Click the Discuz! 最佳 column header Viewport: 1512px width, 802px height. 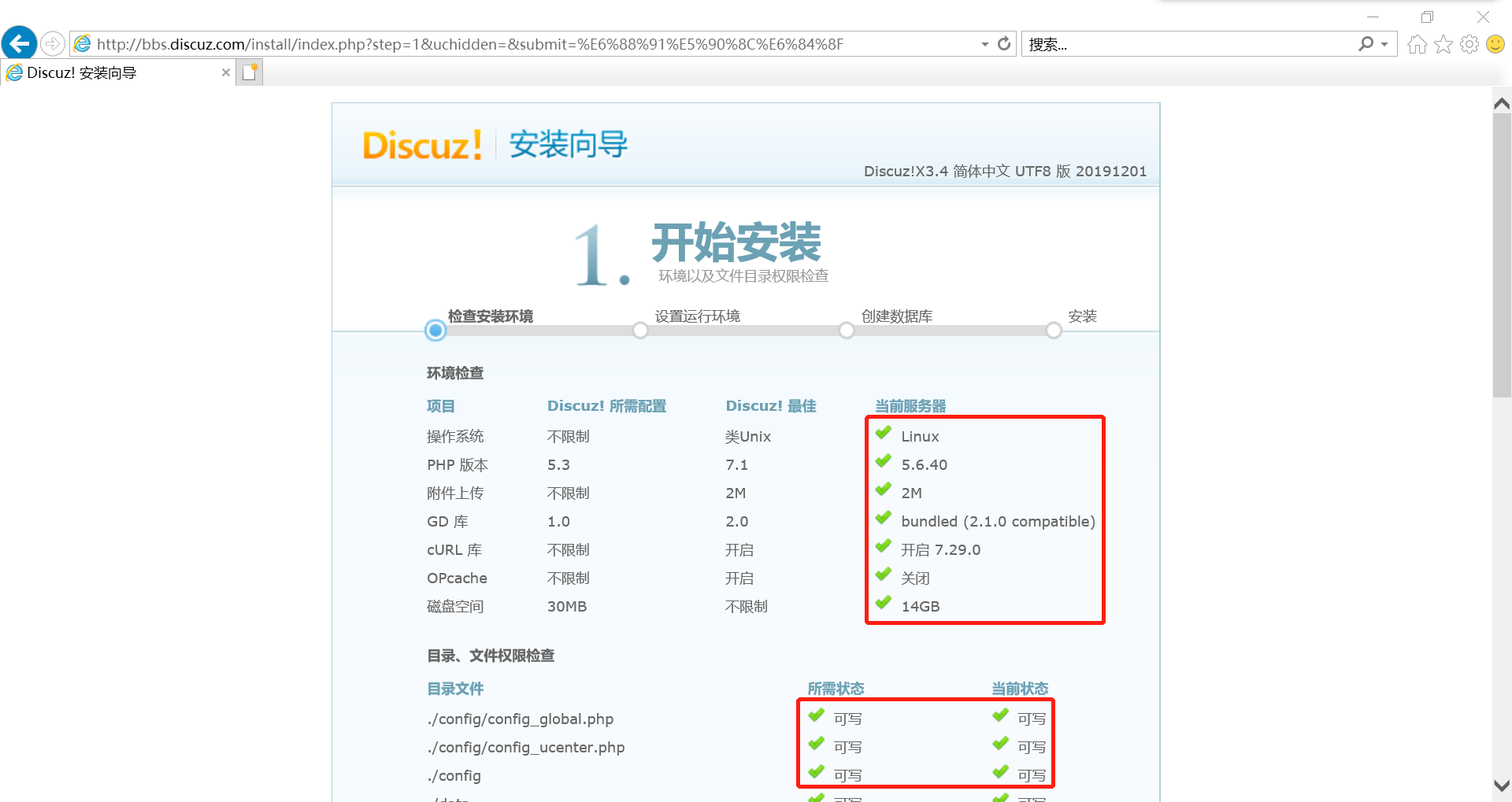click(x=771, y=406)
